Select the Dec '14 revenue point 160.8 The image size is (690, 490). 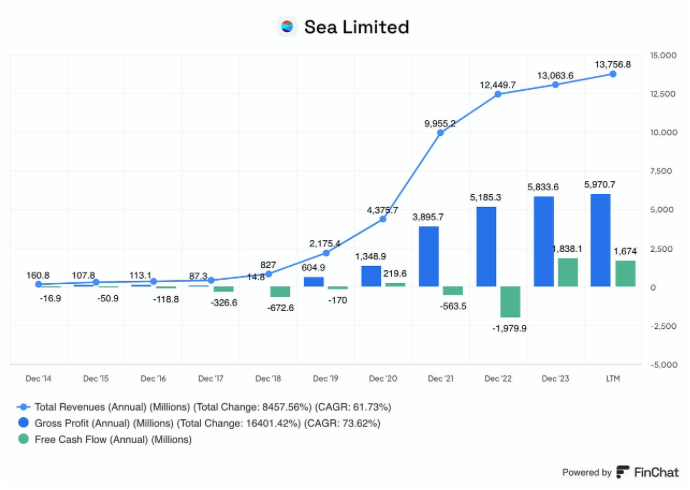38,284
